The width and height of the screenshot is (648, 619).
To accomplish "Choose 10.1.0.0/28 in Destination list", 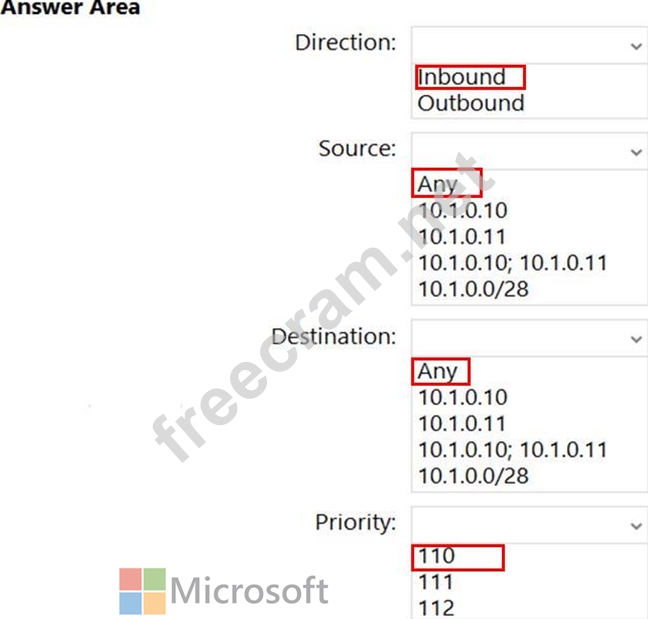I will [474, 476].
